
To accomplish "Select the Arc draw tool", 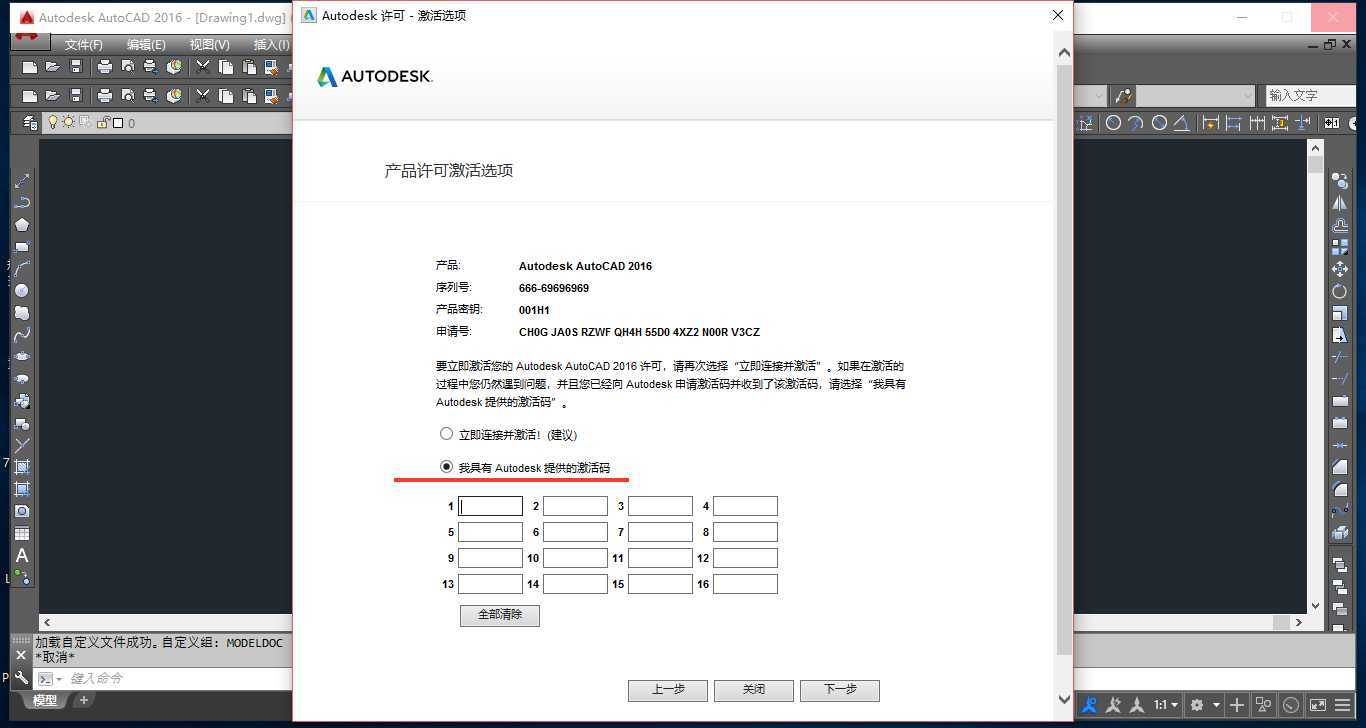I will [x=22, y=268].
